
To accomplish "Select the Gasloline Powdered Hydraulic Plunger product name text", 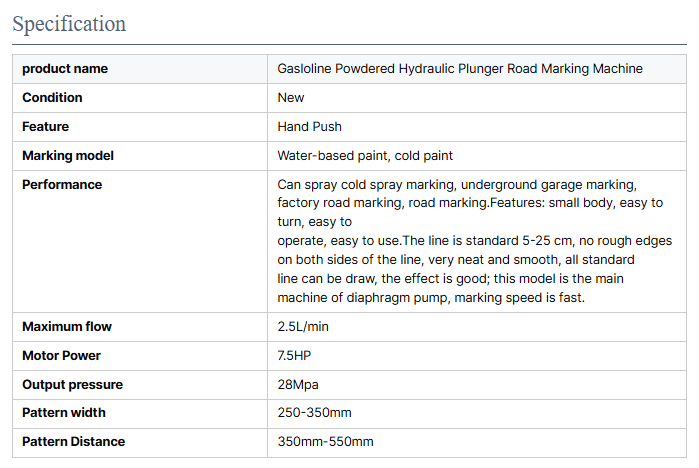I will [460, 69].
